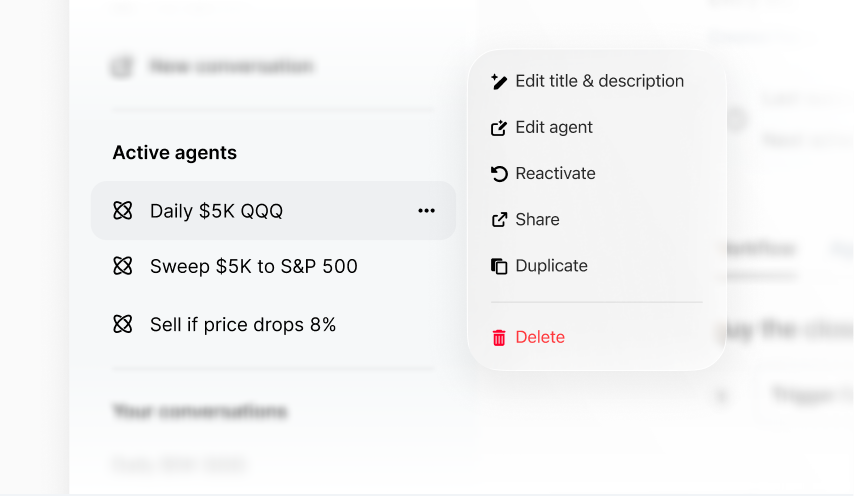
Task: Choose Edit title & description from menu
Action: click(x=599, y=81)
